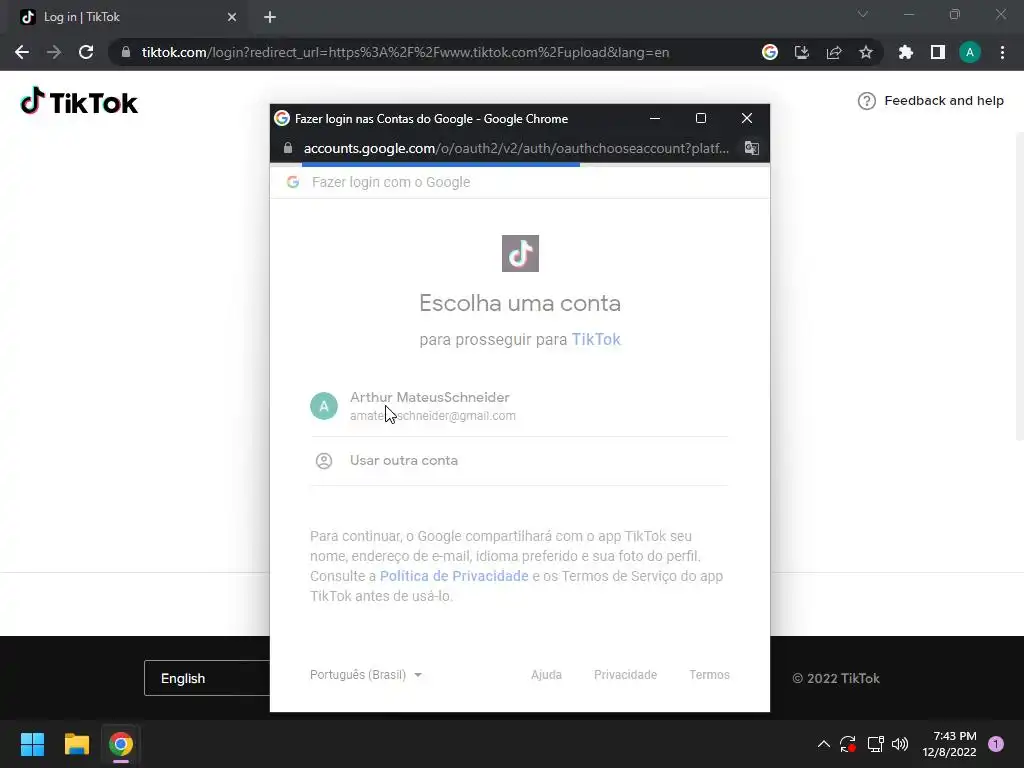This screenshot has width=1024, height=768.
Task: Select the Log in | TikTok tab
Action: [x=127, y=17]
